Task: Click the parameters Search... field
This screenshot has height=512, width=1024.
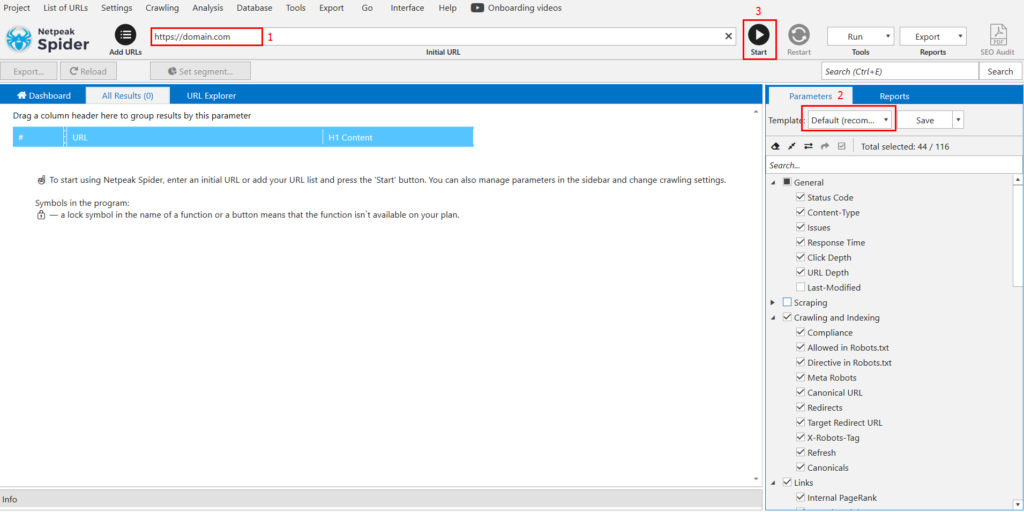Action: tap(894, 165)
